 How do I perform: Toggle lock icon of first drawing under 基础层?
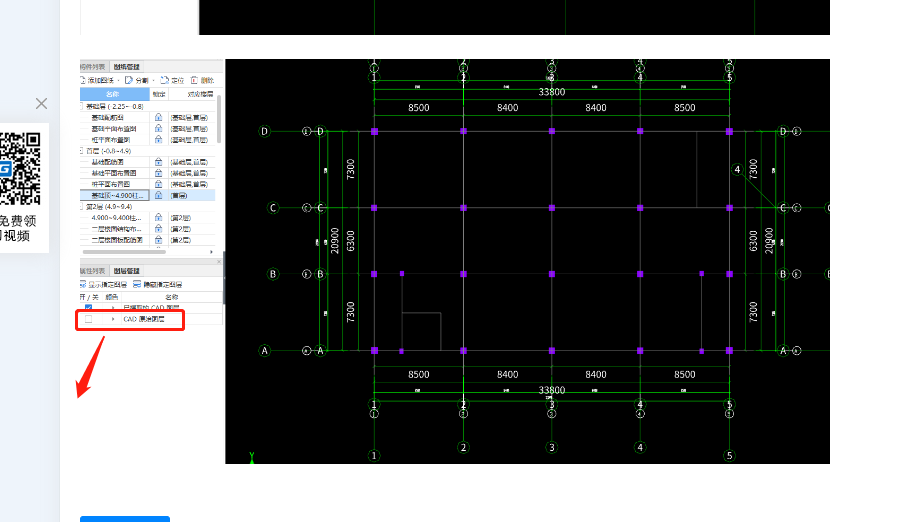159,117
